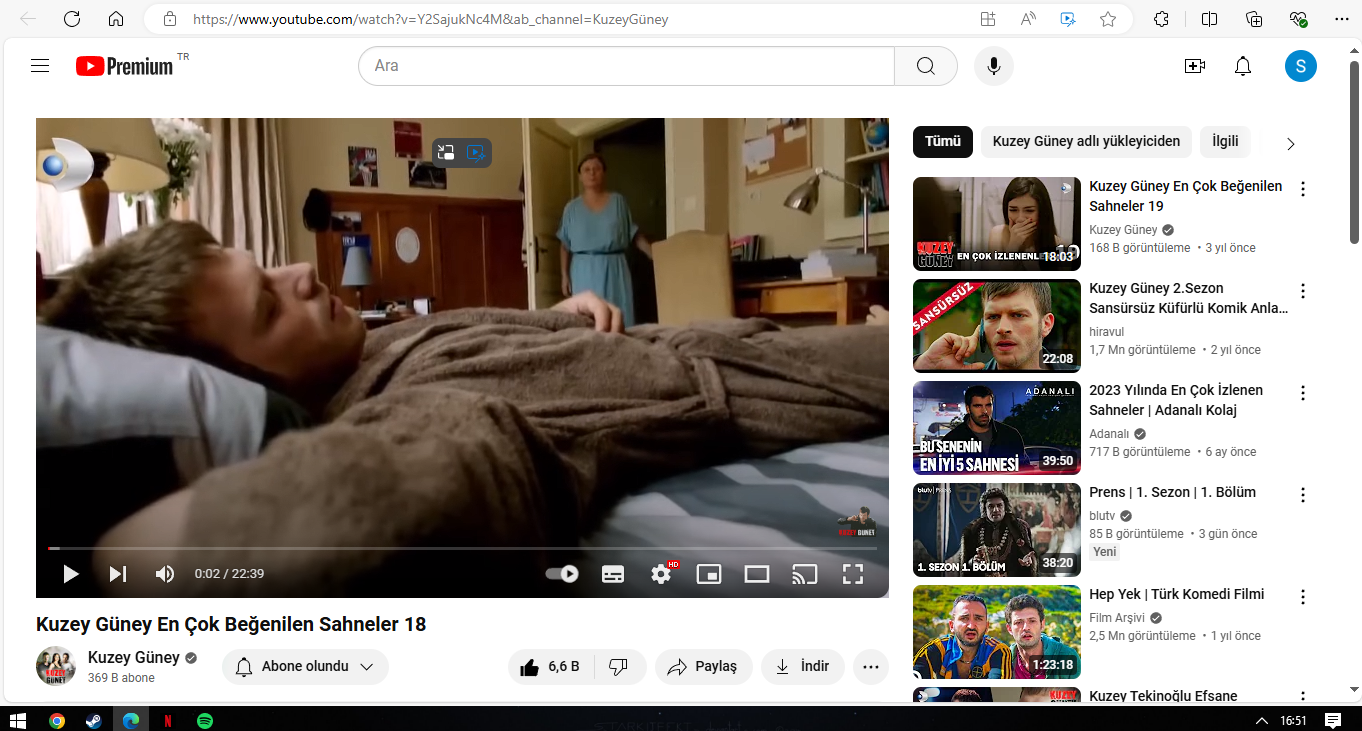Open Kuzey Güney channel name link
Viewport: 1362px width, 731px height.
coord(134,657)
